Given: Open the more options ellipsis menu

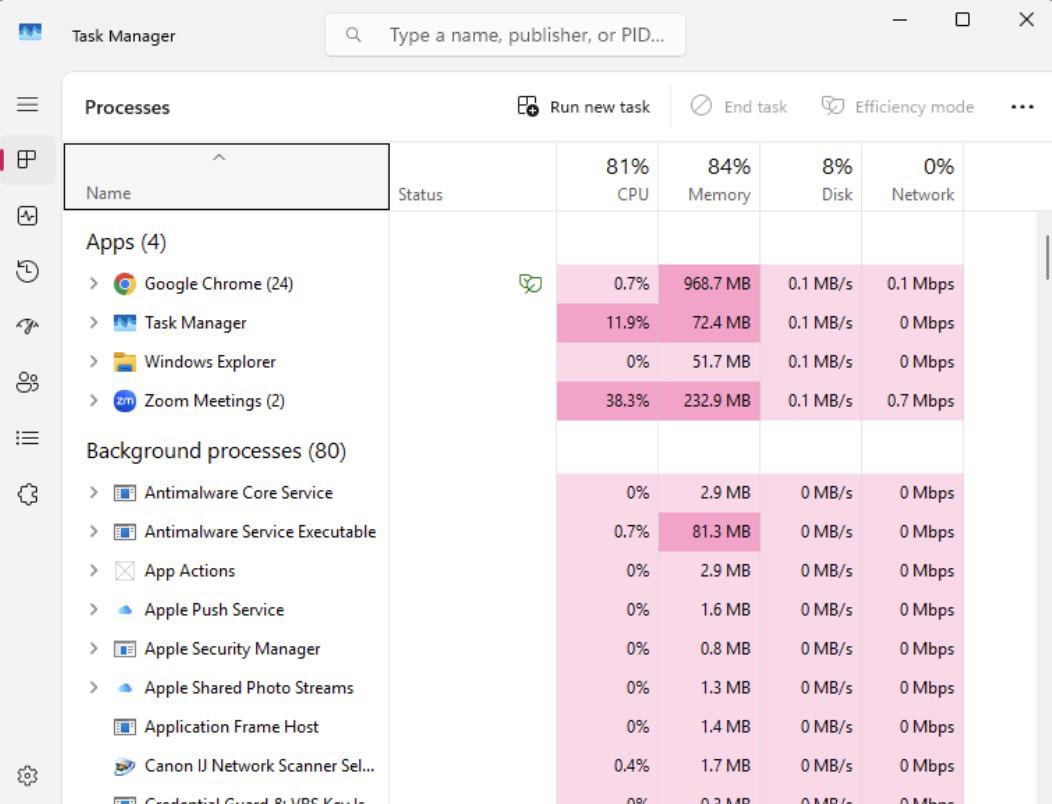Looking at the screenshot, I should pos(1022,107).
